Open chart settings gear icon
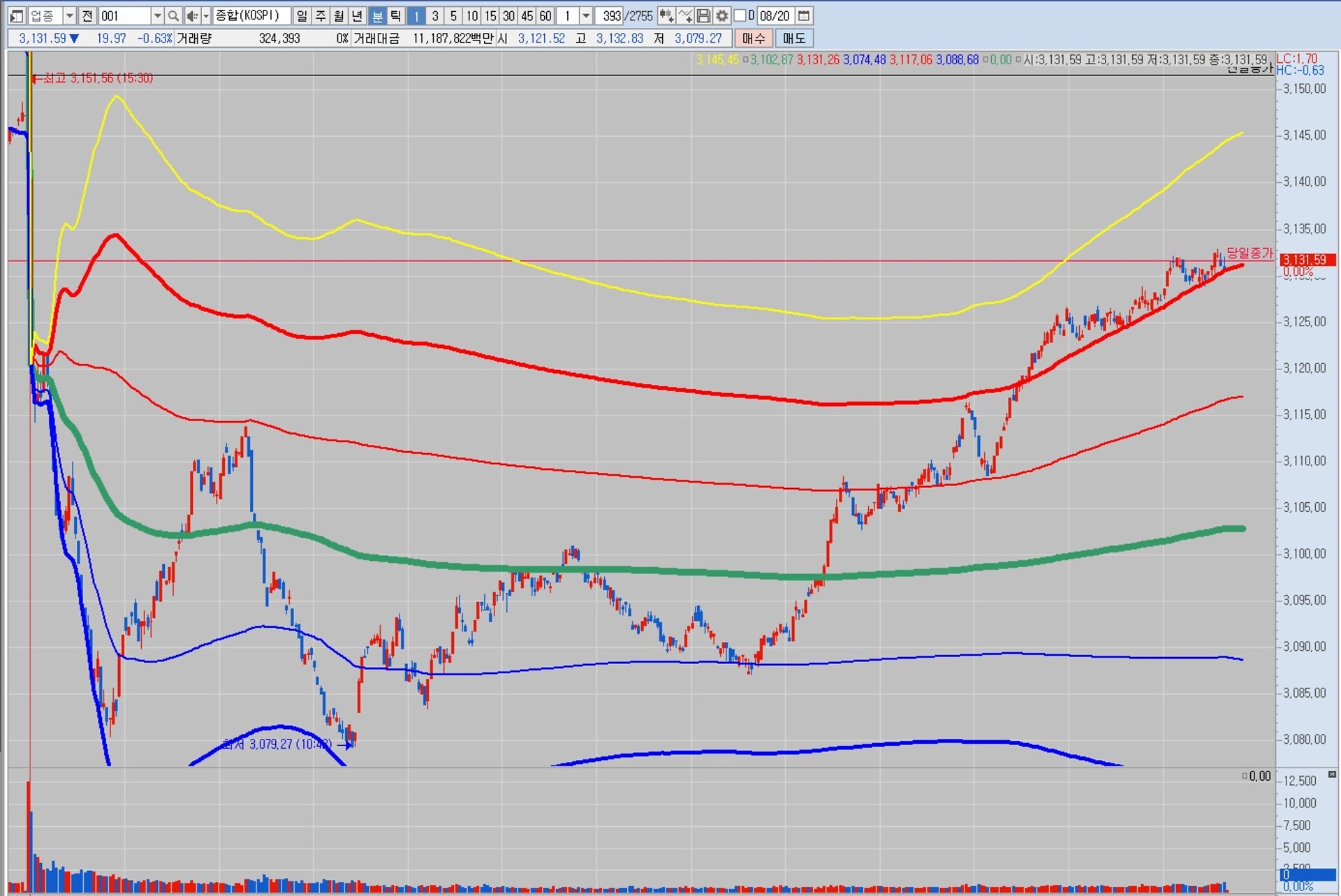 [722, 15]
